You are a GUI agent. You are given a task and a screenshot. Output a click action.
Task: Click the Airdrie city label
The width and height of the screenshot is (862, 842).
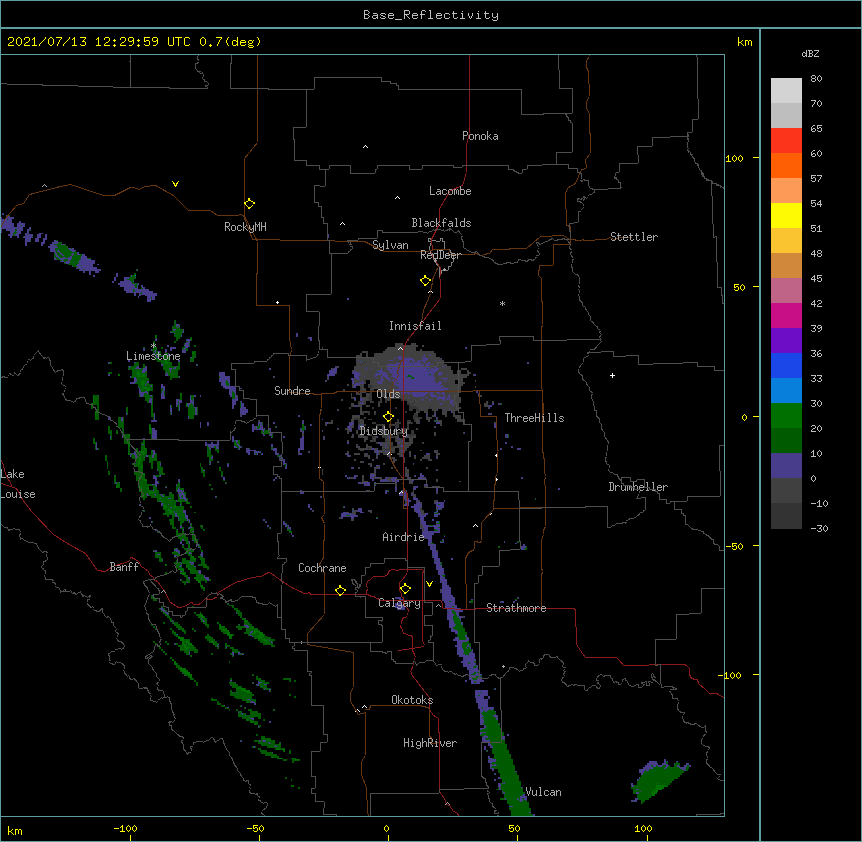click(403, 537)
